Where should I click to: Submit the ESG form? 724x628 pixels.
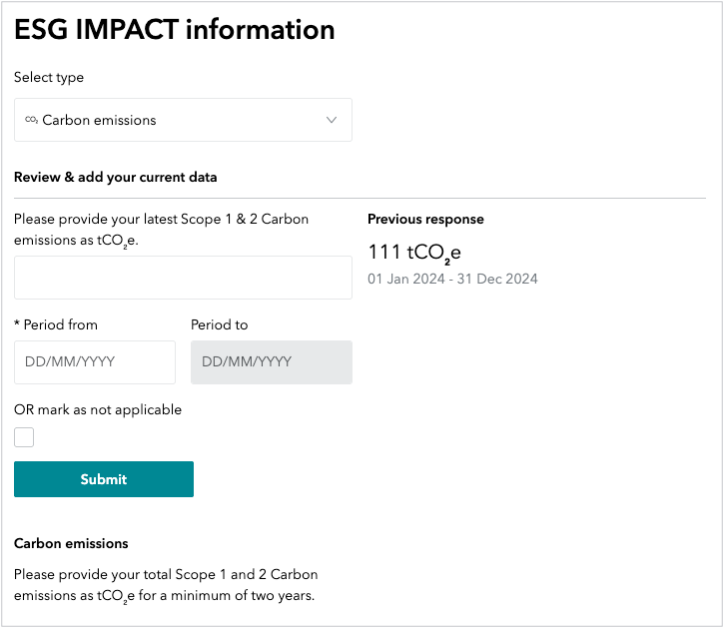(104, 479)
